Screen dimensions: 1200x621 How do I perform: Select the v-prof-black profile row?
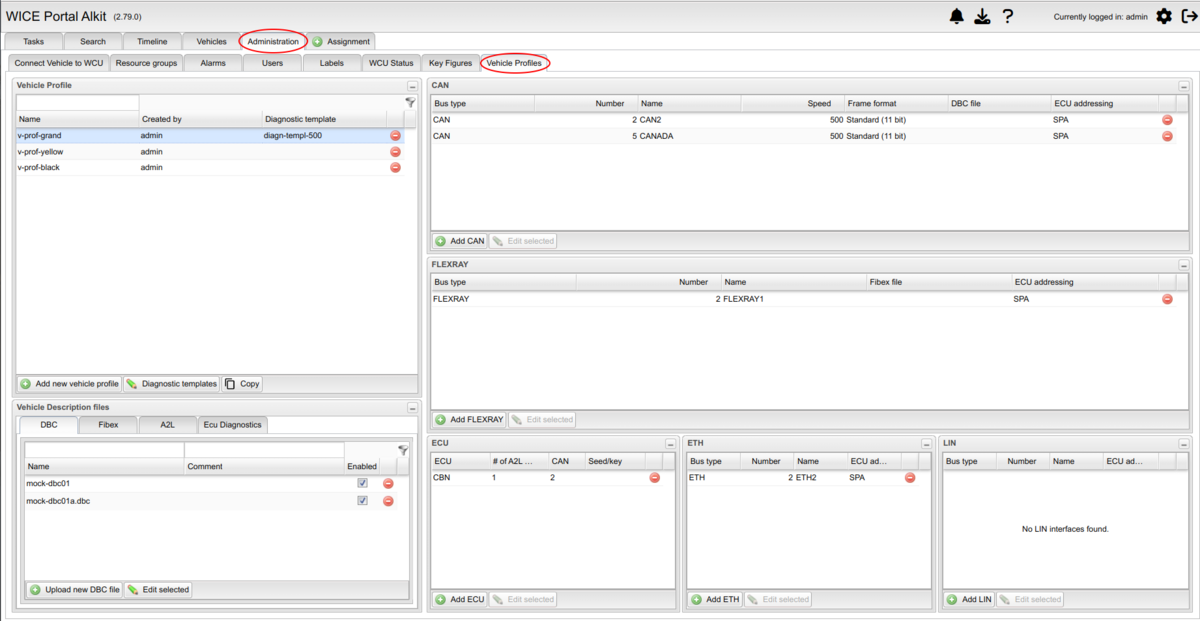[x=39, y=168]
